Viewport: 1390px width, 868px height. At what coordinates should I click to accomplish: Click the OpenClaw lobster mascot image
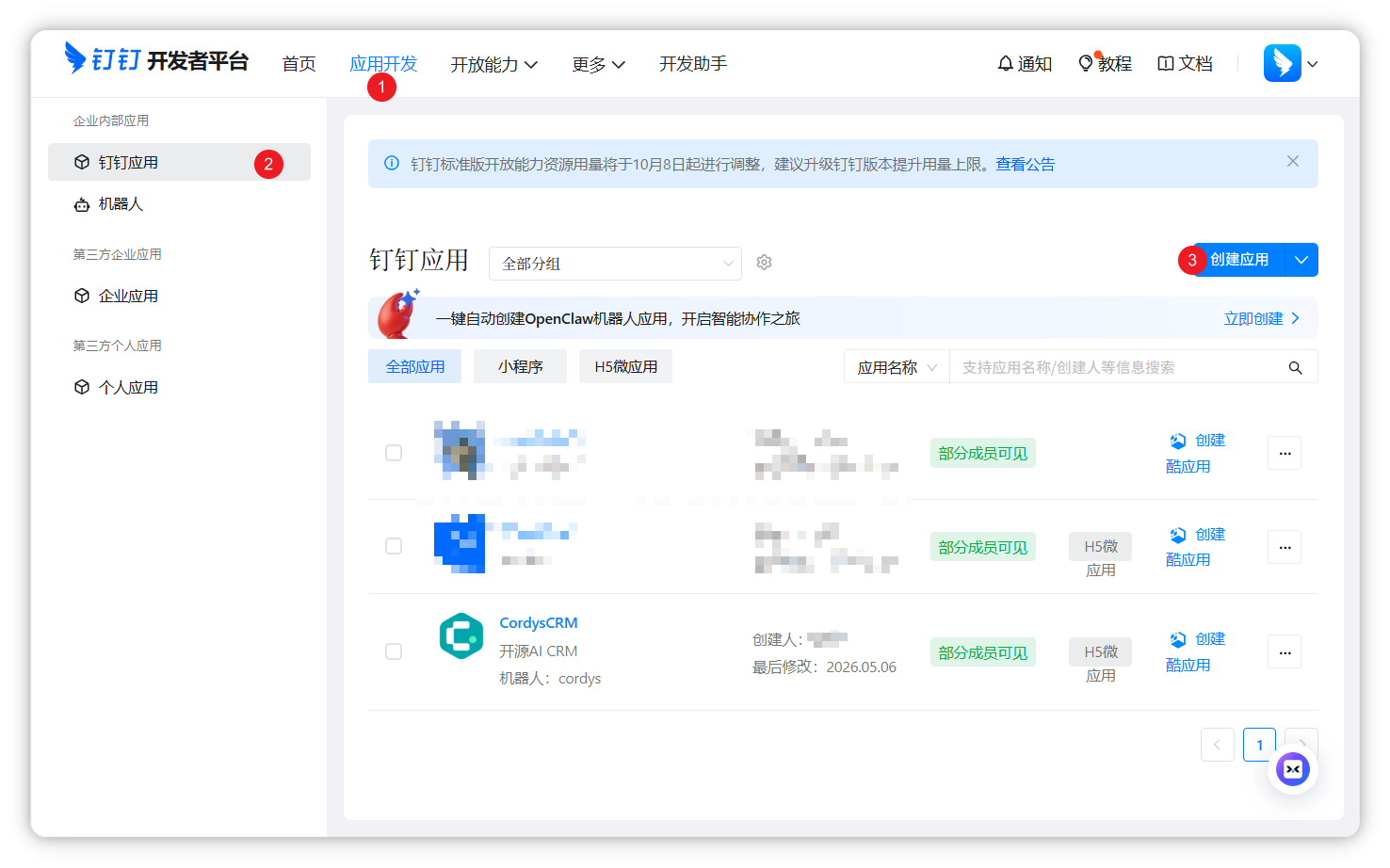pos(398,314)
